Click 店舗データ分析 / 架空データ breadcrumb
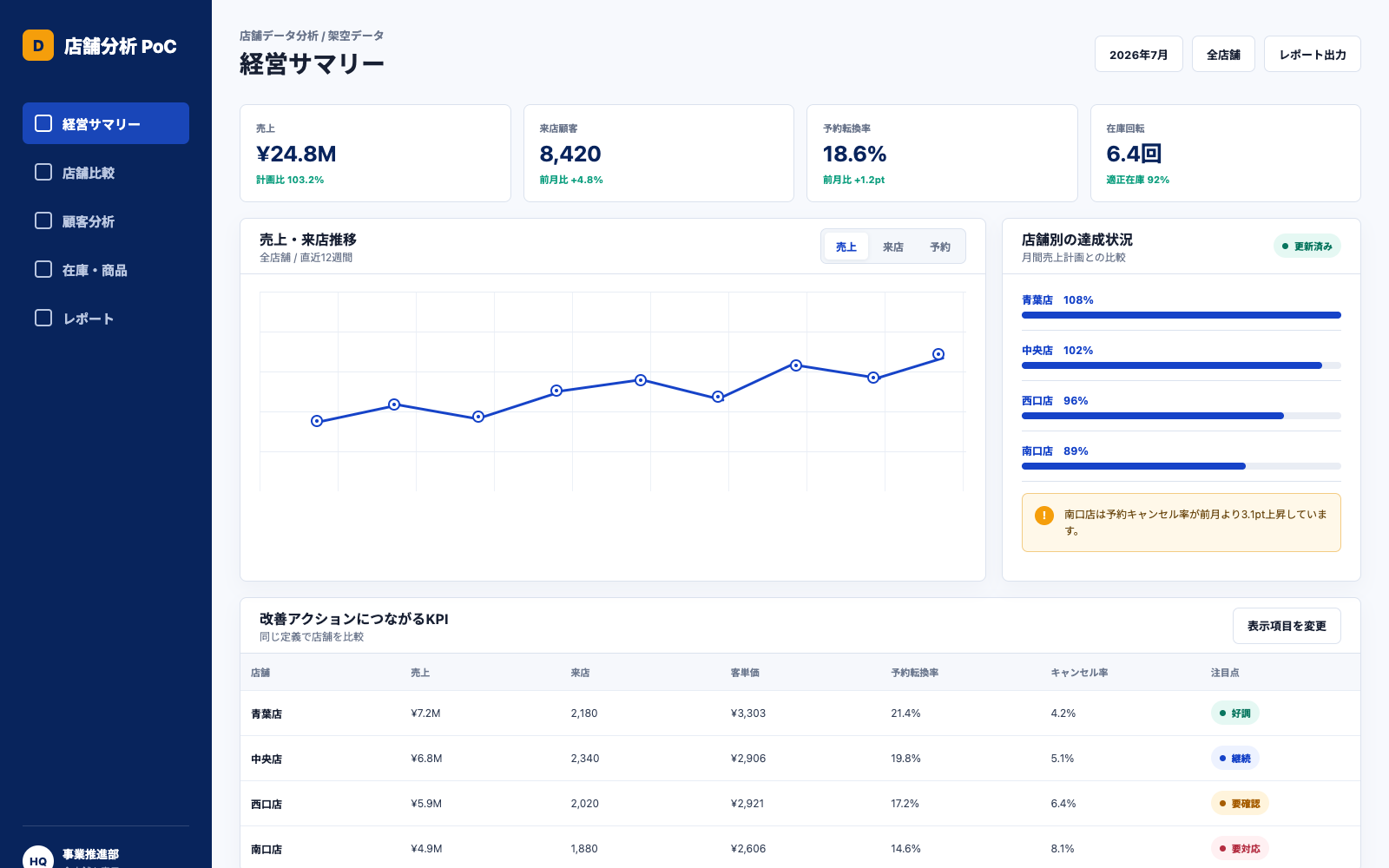 pyautogui.click(x=312, y=36)
